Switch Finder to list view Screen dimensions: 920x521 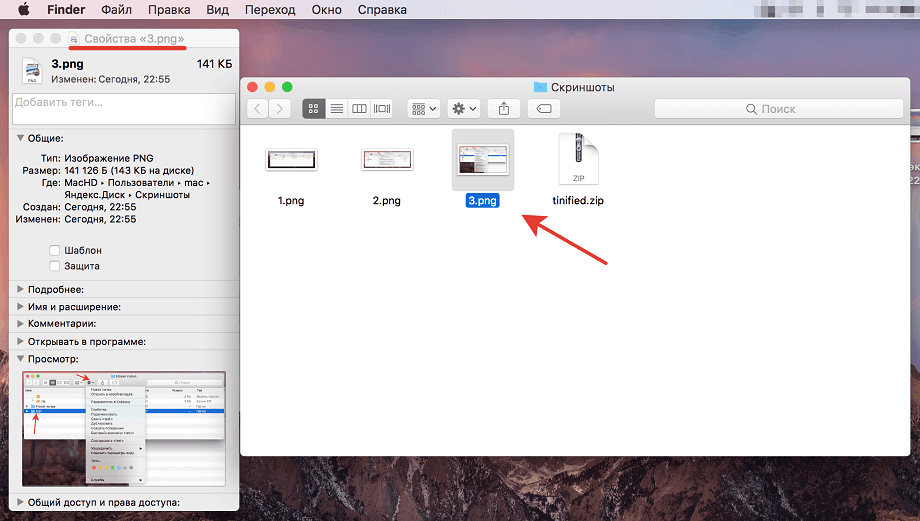pyautogui.click(x=337, y=108)
